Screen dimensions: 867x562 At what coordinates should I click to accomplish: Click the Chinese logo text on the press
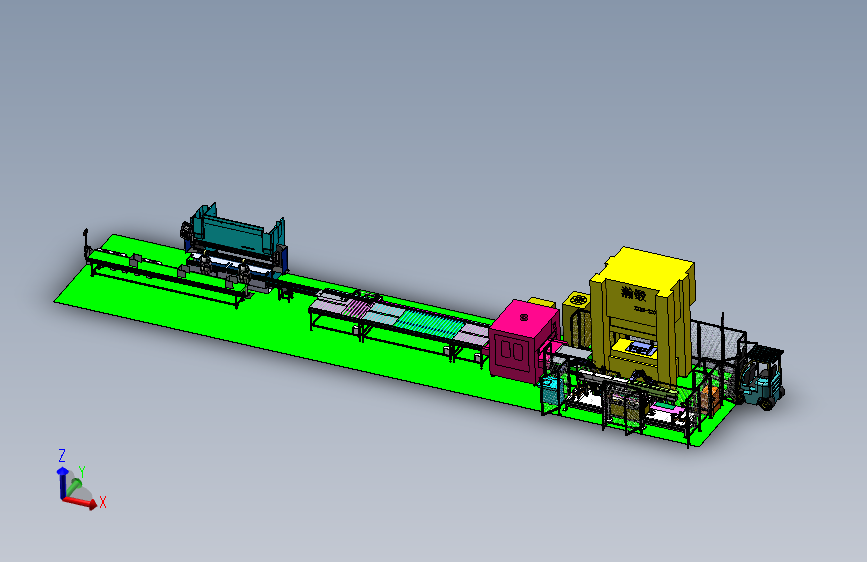633,293
